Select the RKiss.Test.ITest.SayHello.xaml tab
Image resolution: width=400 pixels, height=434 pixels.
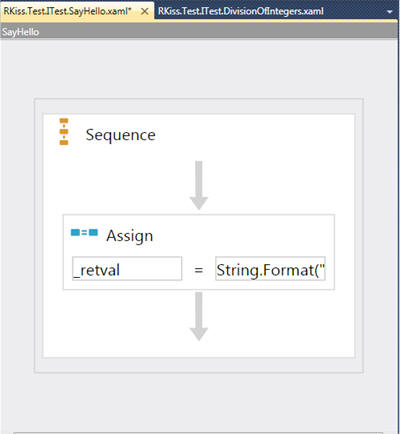pos(67,11)
